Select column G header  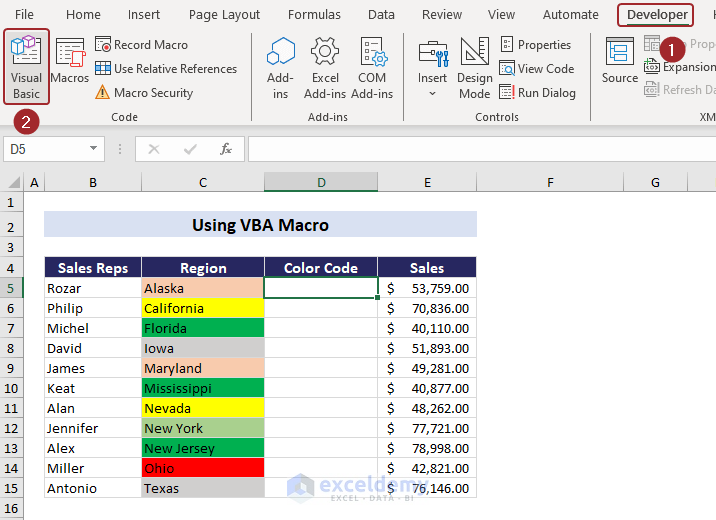pos(655,183)
